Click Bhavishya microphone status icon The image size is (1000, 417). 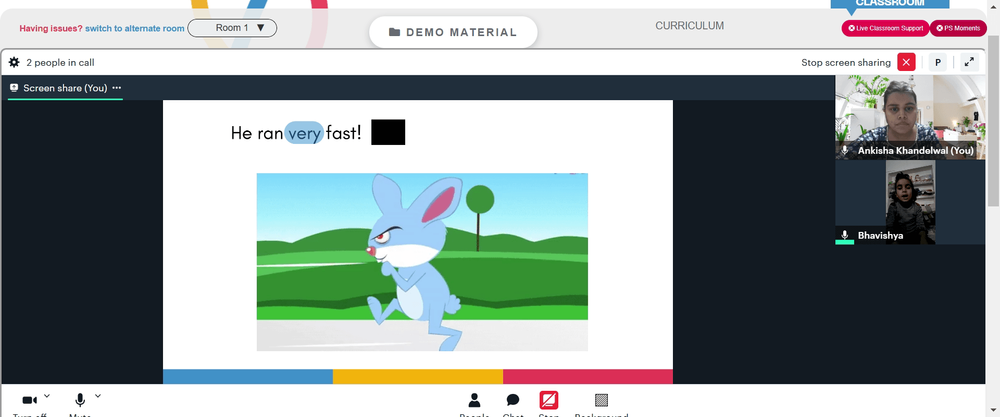click(x=845, y=235)
